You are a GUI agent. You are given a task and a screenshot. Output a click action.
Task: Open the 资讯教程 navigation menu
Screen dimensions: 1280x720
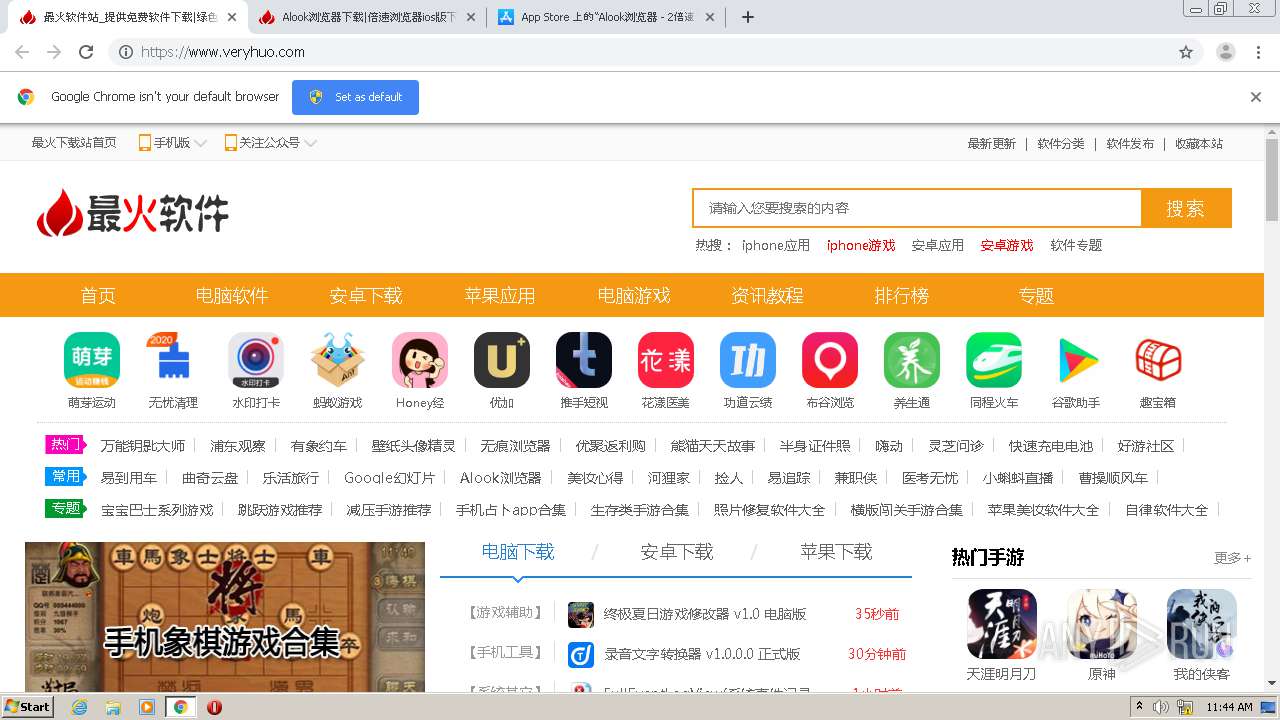coord(768,295)
